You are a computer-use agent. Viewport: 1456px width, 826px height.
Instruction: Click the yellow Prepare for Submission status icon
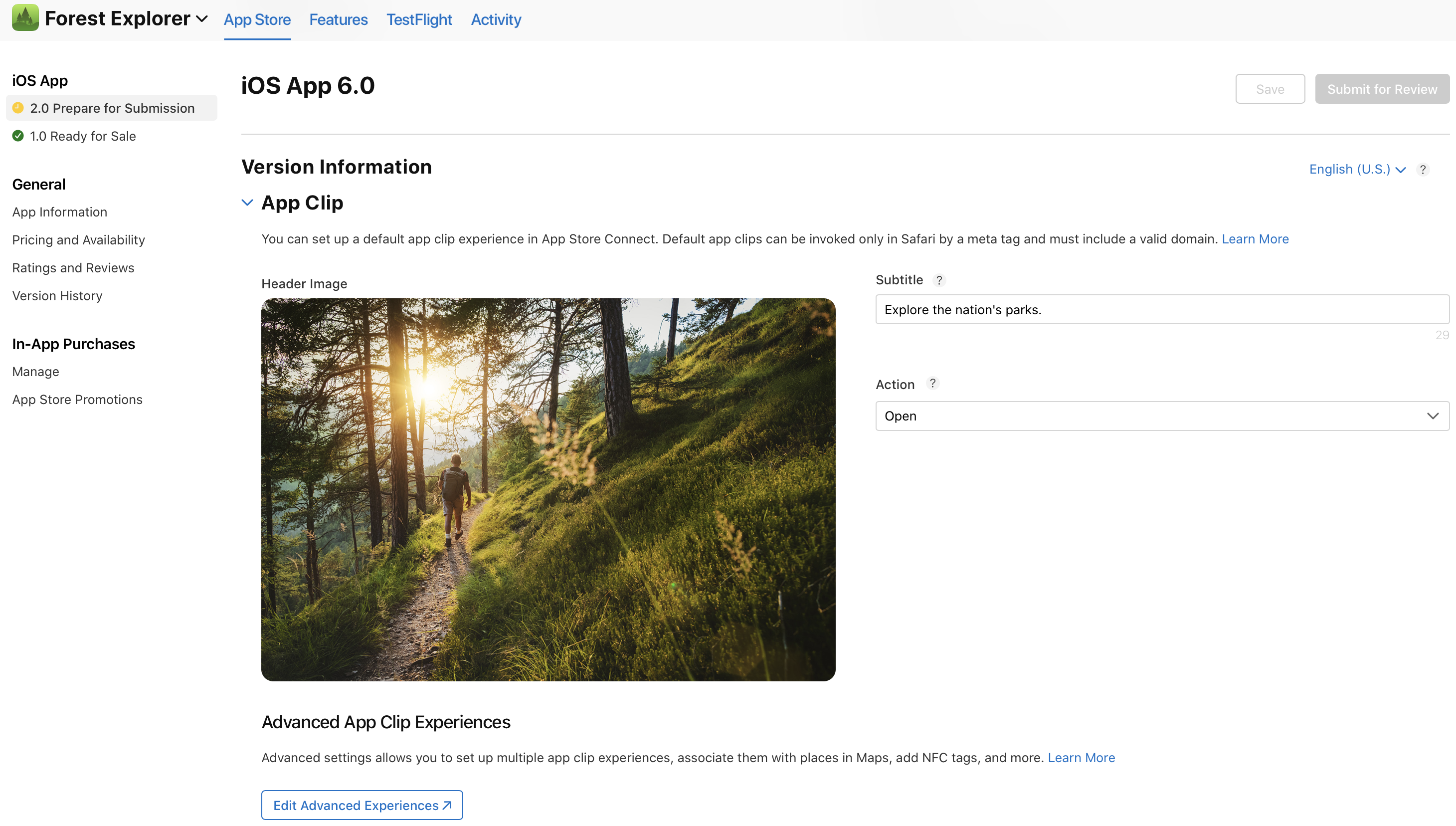pos(18,108)
